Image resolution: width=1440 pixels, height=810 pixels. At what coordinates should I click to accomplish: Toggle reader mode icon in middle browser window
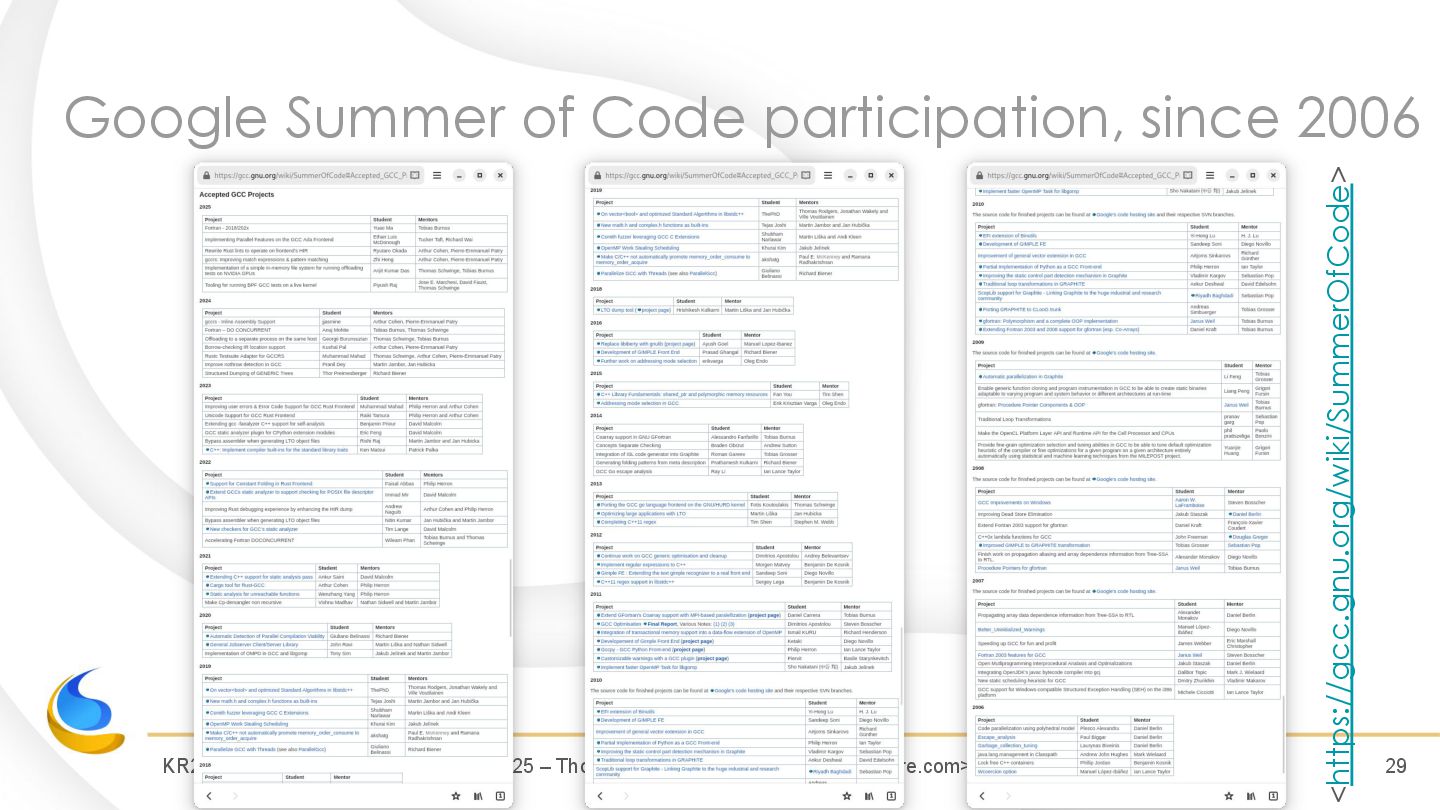pos(807,175)
